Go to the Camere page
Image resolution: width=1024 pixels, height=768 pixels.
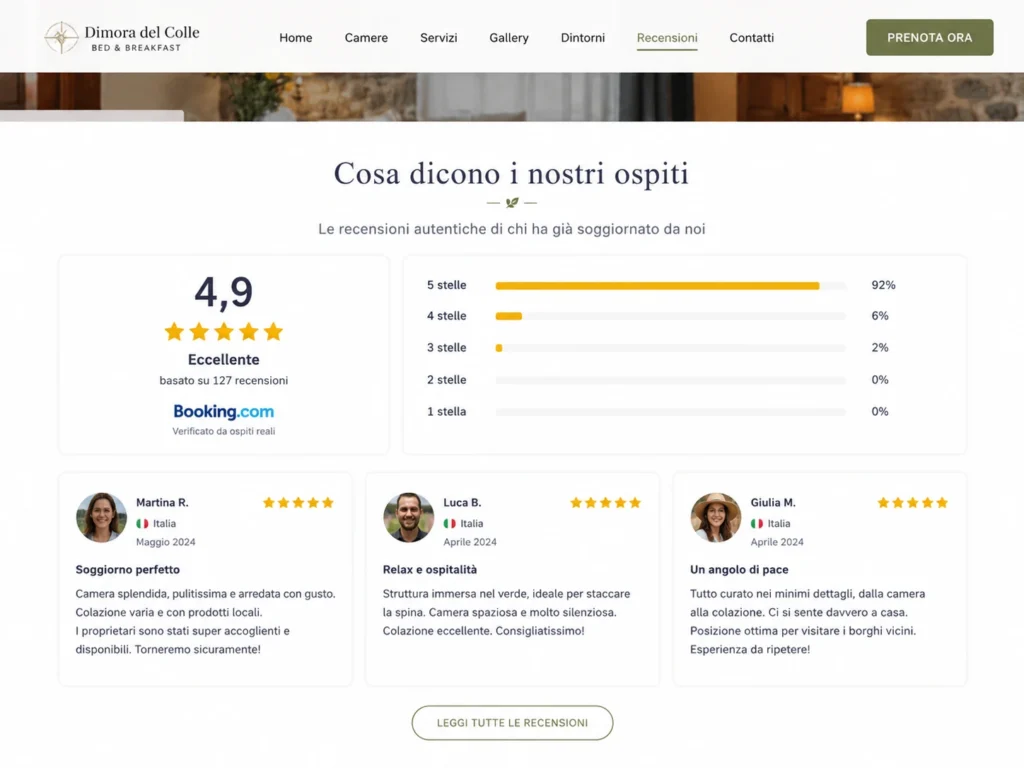point(366,38)
